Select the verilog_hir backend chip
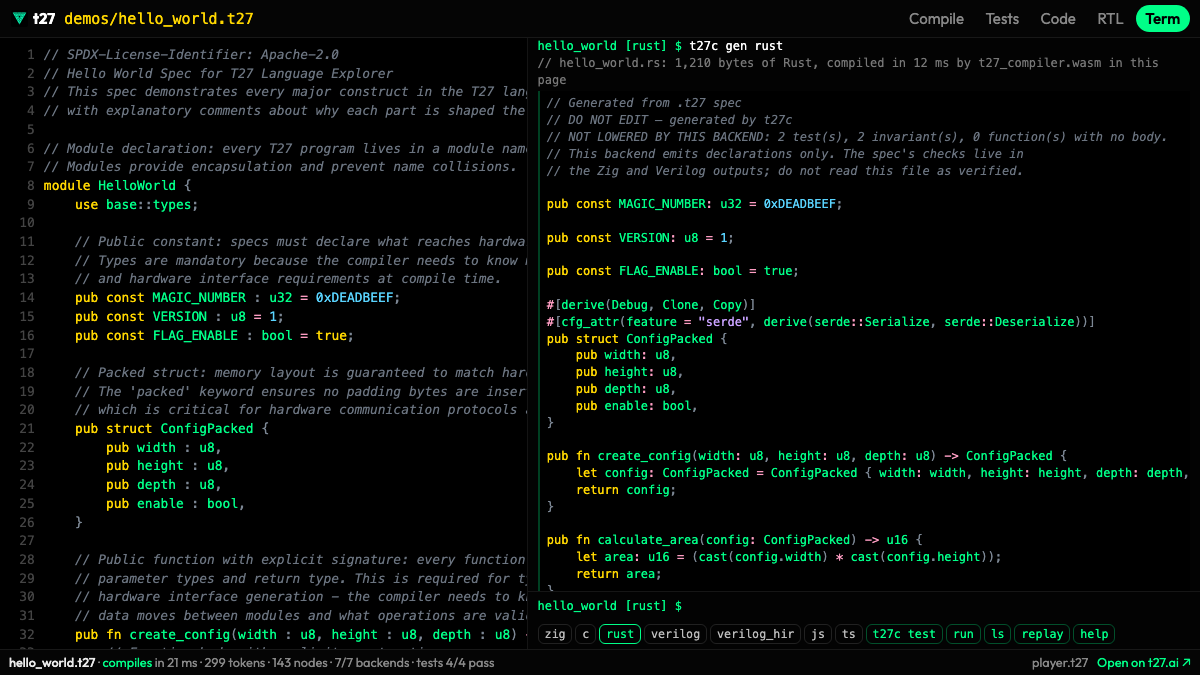The image size is (1200, 675). pos(755,634)
